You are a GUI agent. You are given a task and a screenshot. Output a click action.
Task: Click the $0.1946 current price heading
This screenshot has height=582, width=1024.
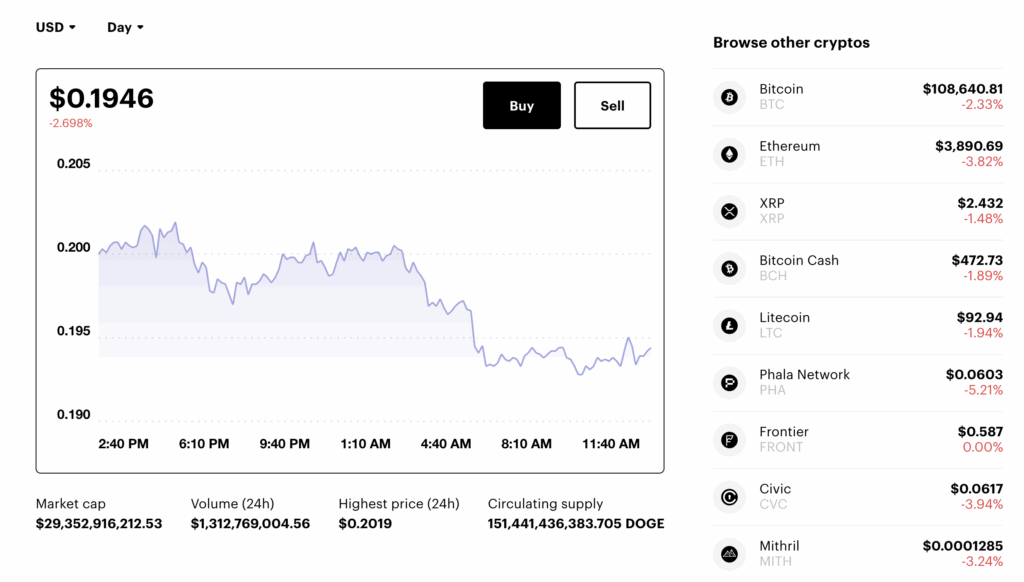[102, 98]
